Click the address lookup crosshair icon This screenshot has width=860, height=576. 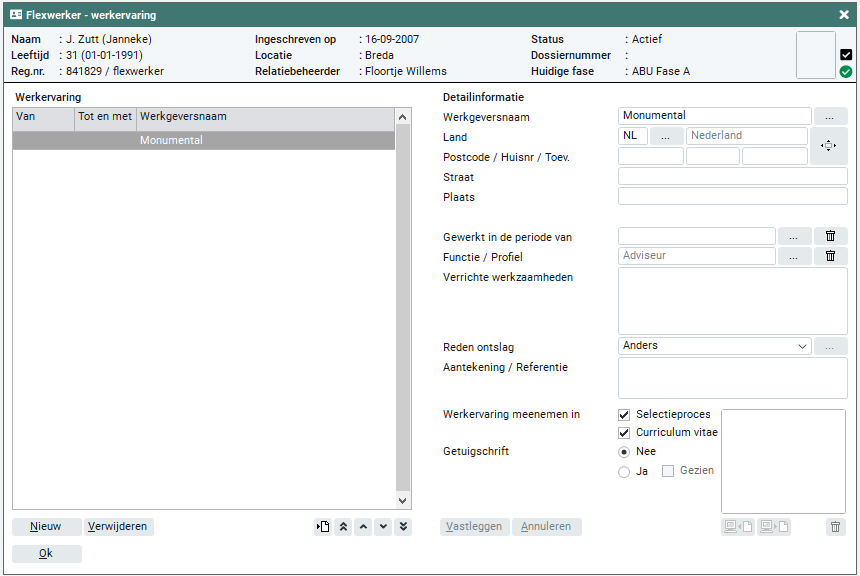pyautogui.click(x=828, y=146)
